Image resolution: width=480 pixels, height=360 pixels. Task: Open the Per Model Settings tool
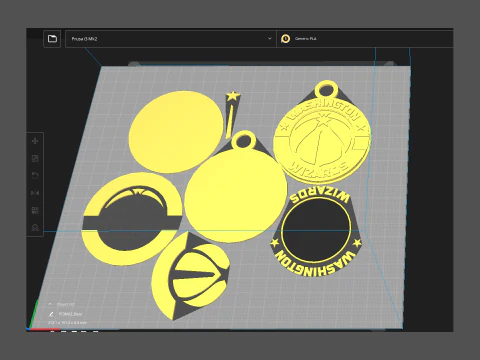(x=35, y=210)
